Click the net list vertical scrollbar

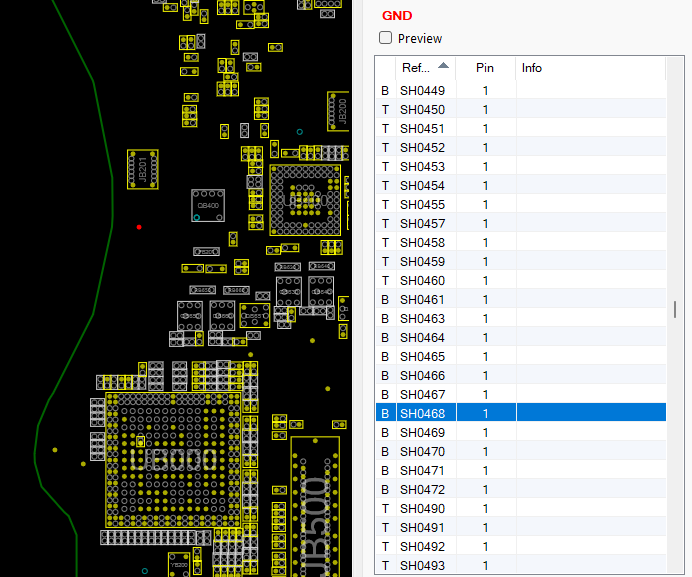(675, 310)
